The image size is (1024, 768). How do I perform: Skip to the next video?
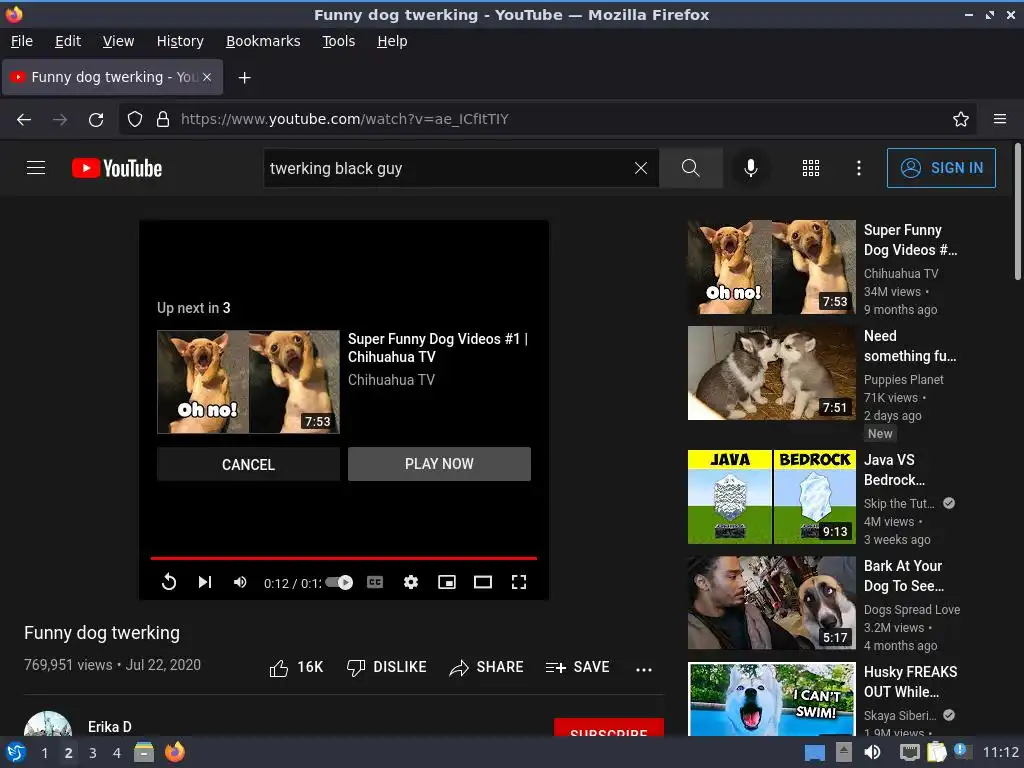[204, 582]
